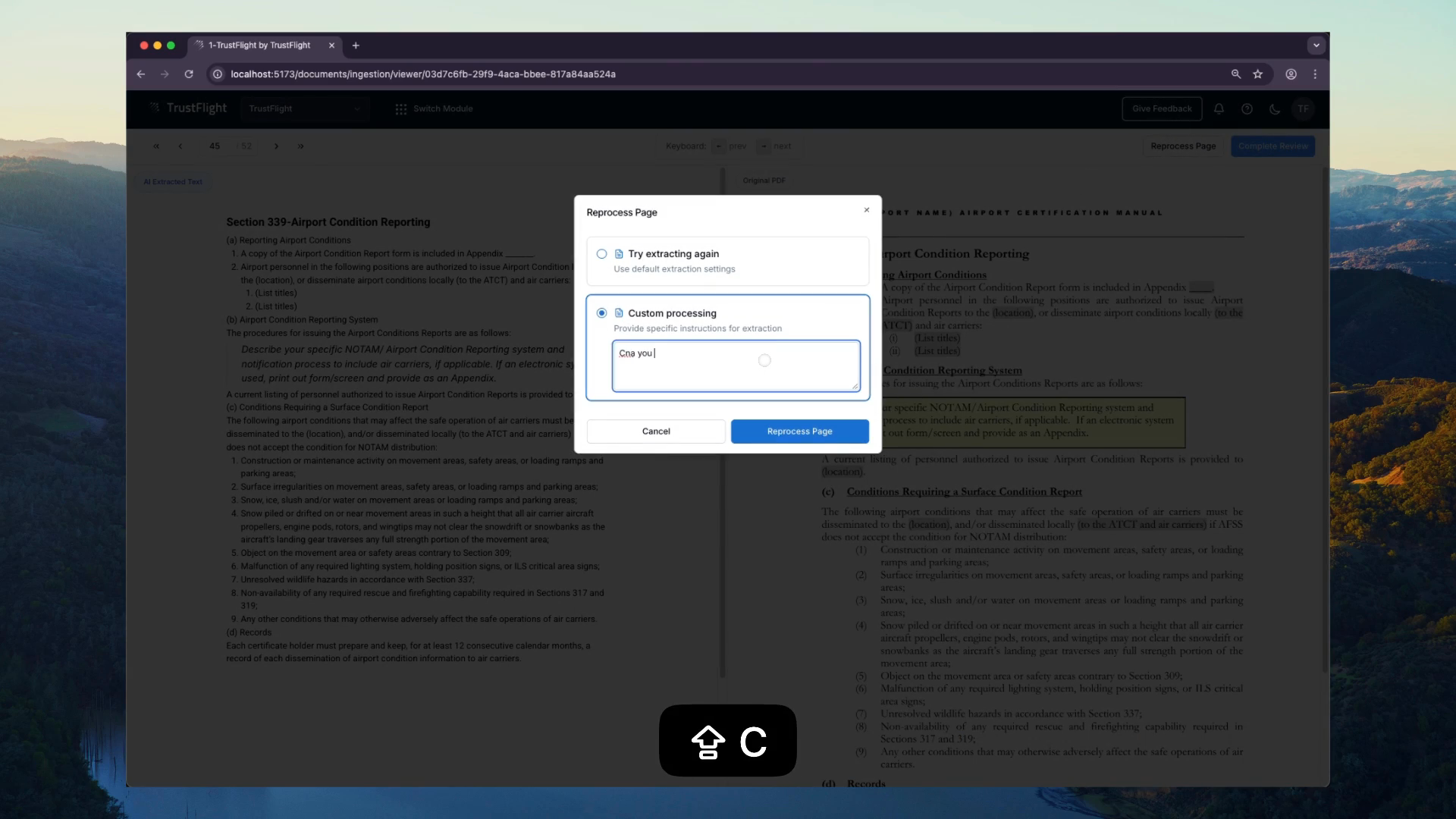This screenshot has width=1456, height=819.
Task: Open the browser tab list chevron
Action: 1316,45
